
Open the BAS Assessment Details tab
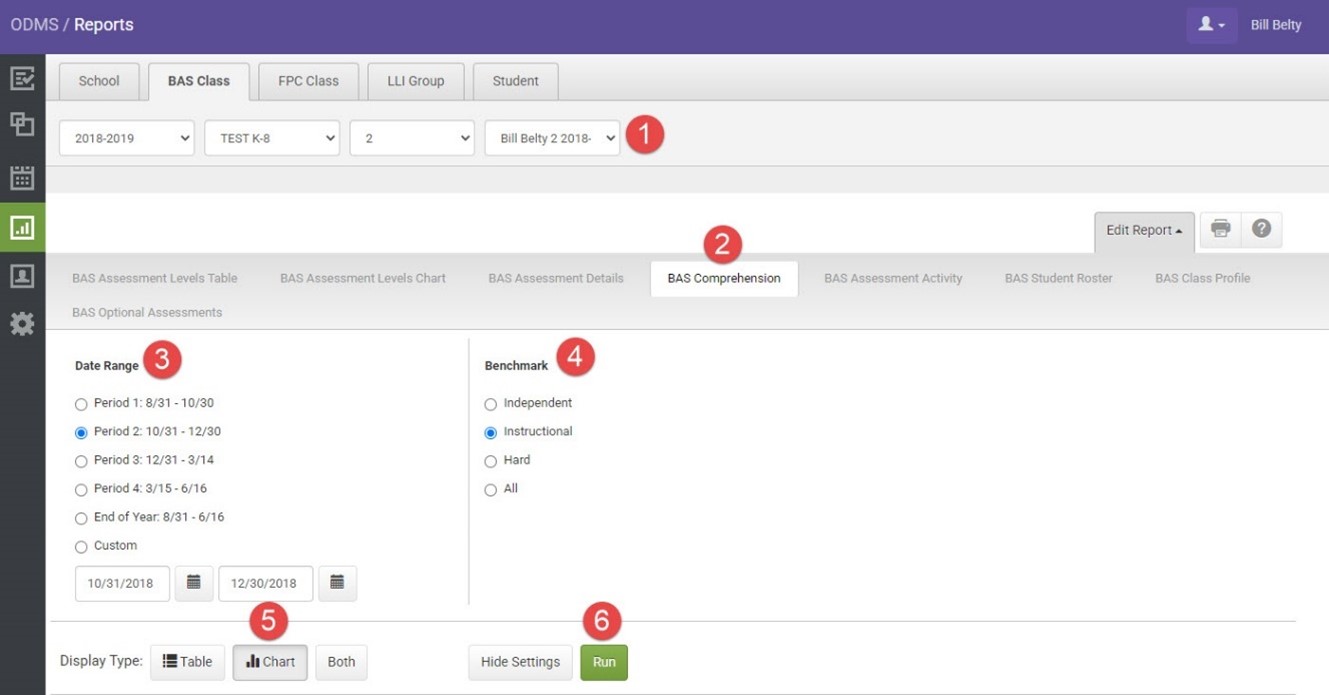tap(555, 278)
